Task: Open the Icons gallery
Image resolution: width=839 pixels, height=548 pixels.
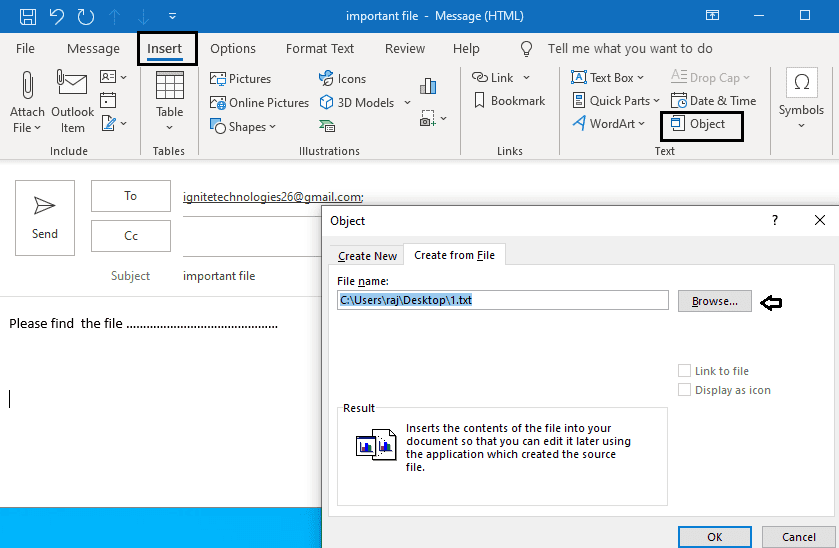Action: click(342, 79)
